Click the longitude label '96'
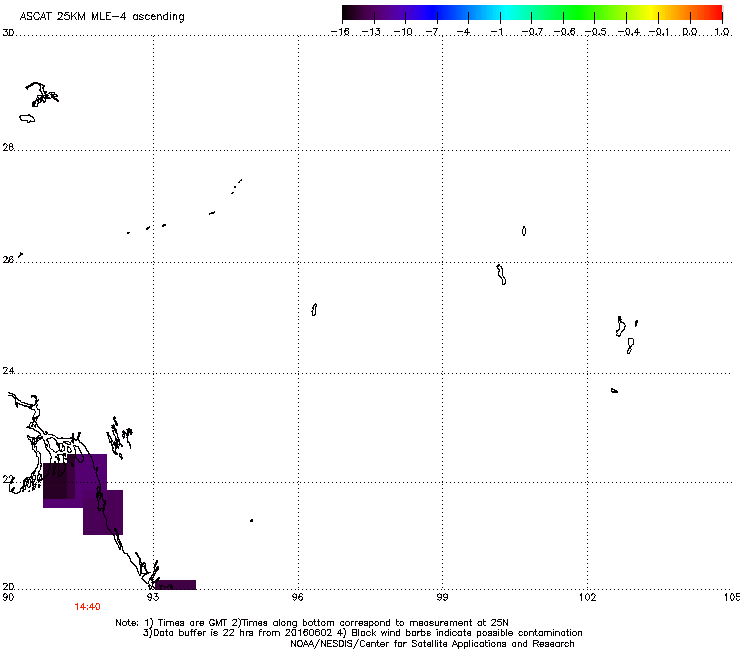The width and height of the screenshot is (740, 650). click(298, 597)
